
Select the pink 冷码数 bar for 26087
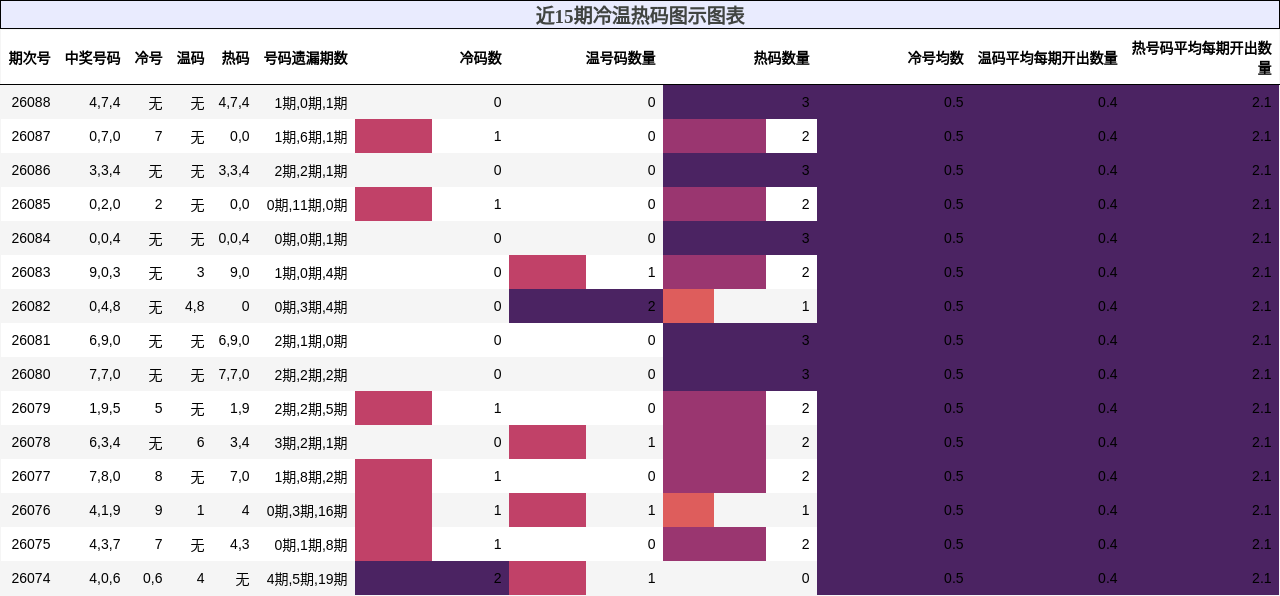click(x=393, y=136)
